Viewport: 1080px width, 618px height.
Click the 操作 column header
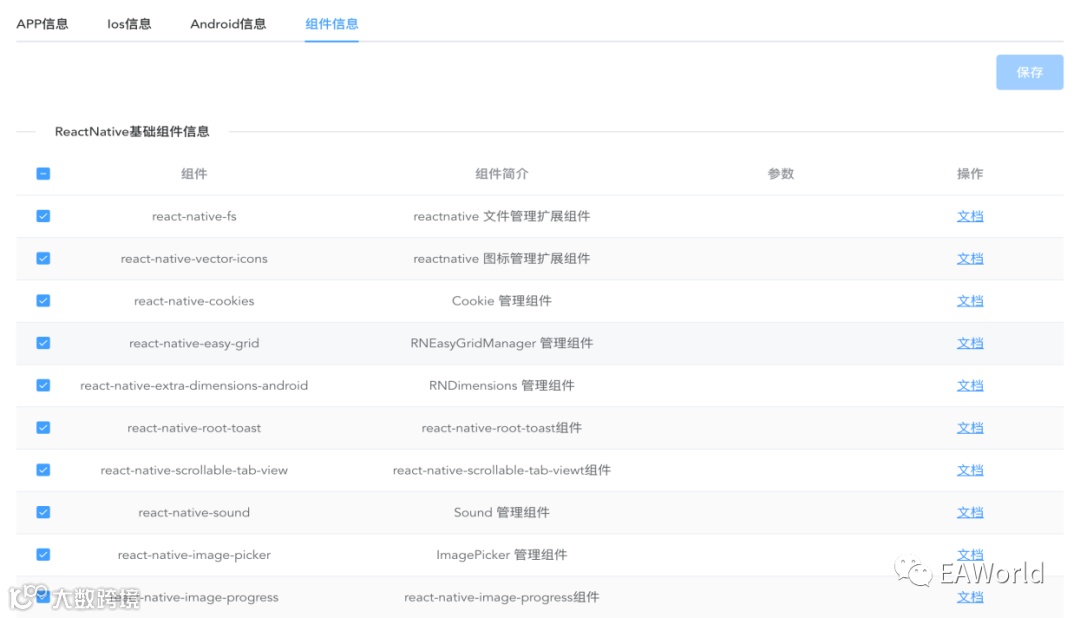point(970,174)
